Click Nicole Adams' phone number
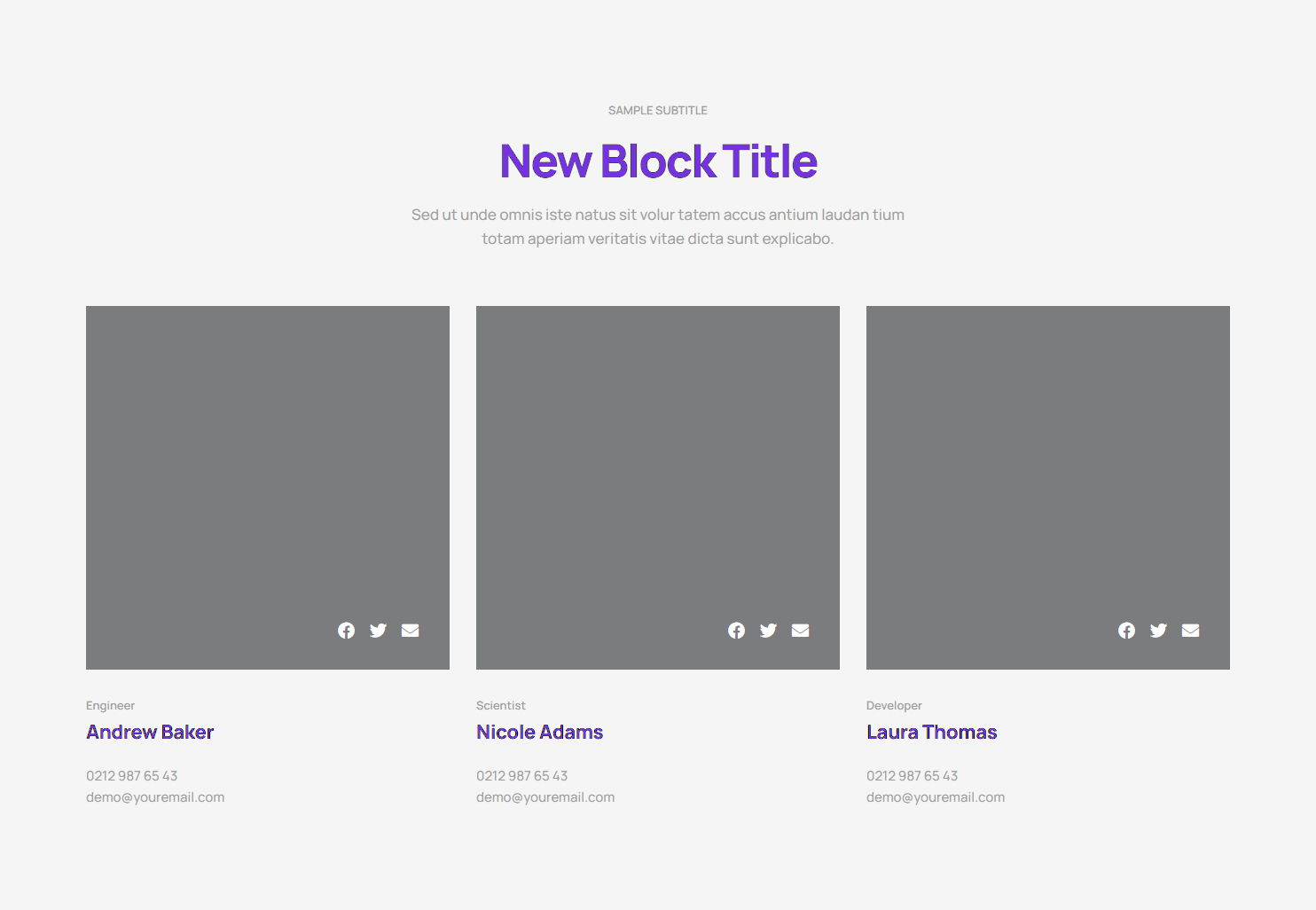 (x=521, y=776)
